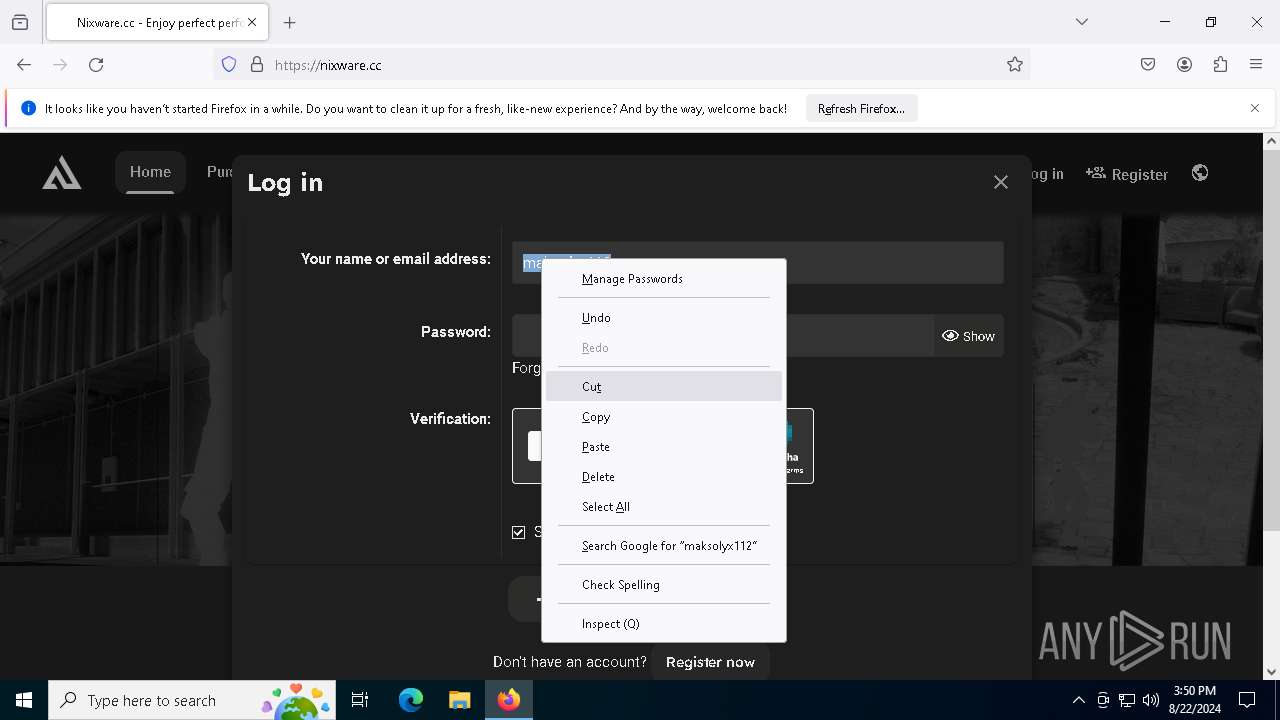Choose Copy in context menu

click(x=664, y=417)
